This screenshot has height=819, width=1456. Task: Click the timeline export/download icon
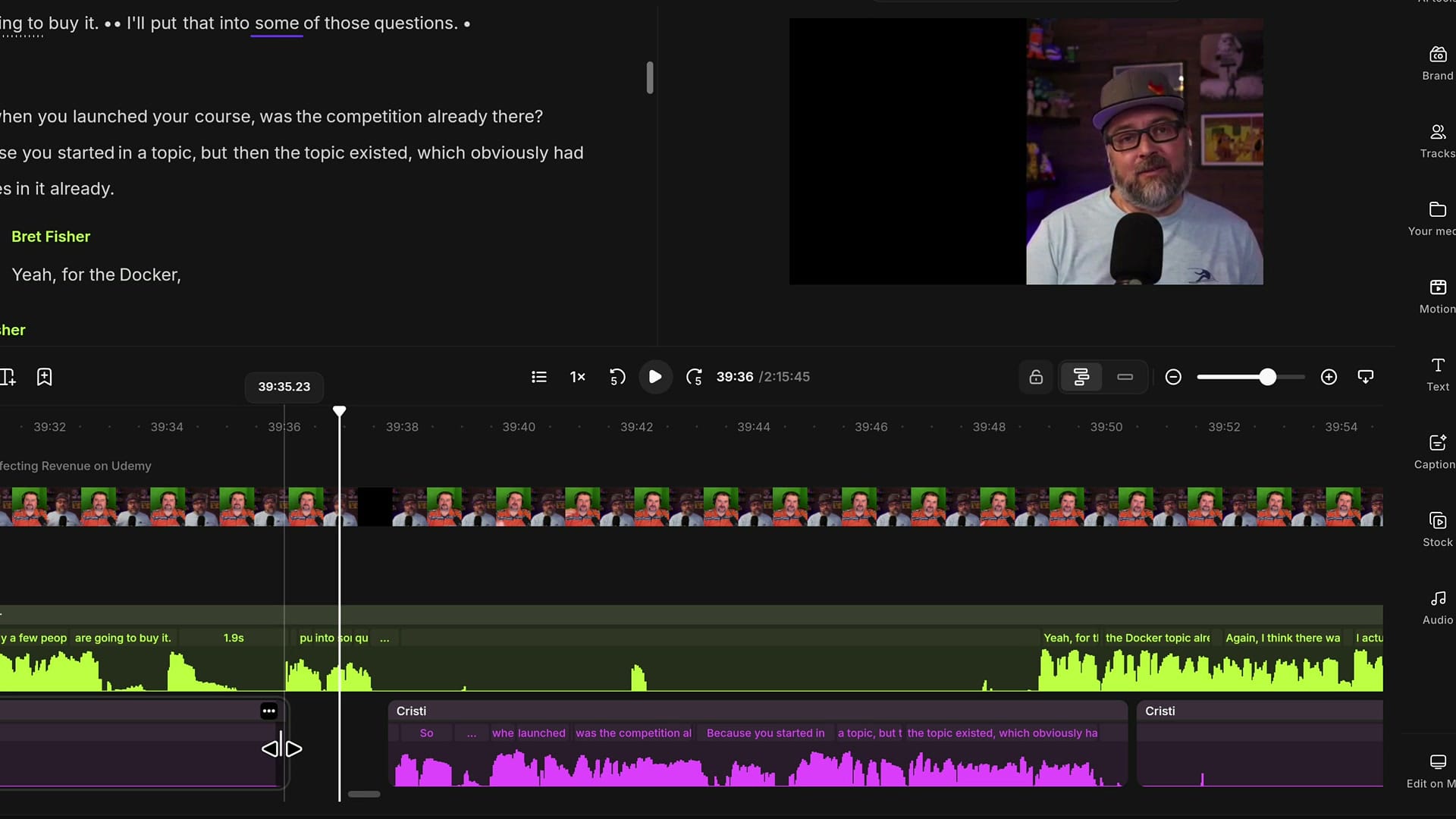[x=1366, y=377]
